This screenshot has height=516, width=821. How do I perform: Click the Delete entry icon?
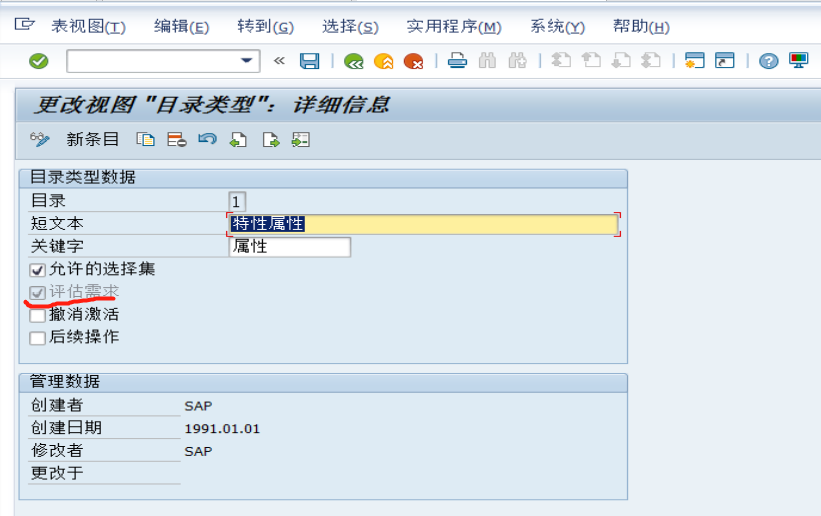[x=176, y=140]
